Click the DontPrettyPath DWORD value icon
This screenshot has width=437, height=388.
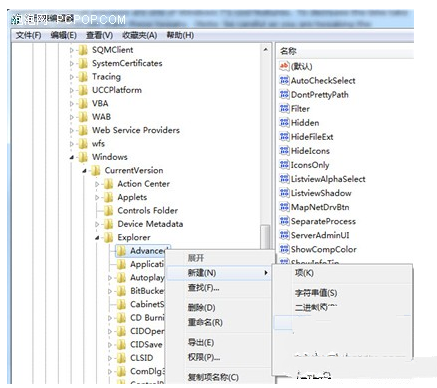tap(284, 94)
